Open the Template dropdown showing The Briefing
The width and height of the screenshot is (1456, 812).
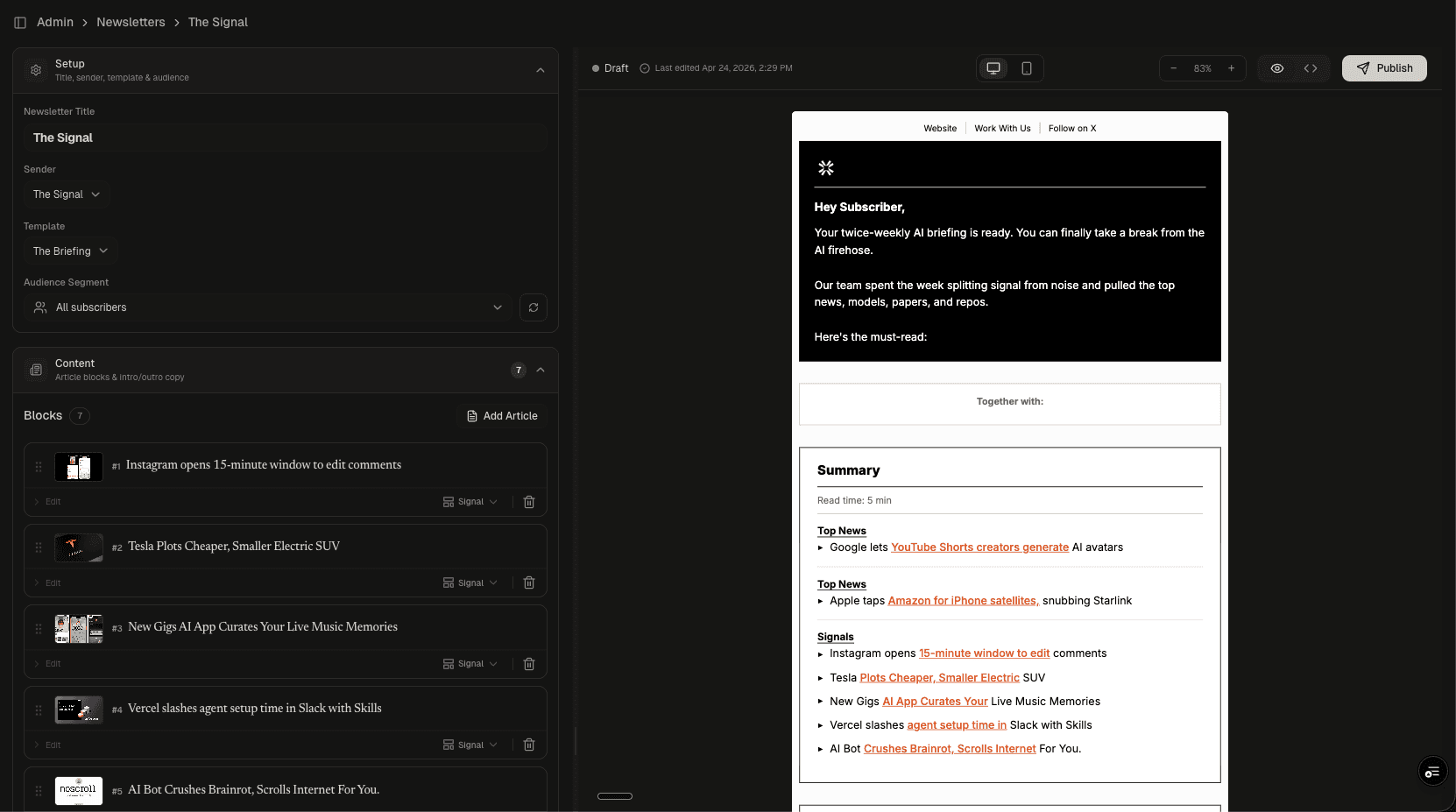point(70,251)
